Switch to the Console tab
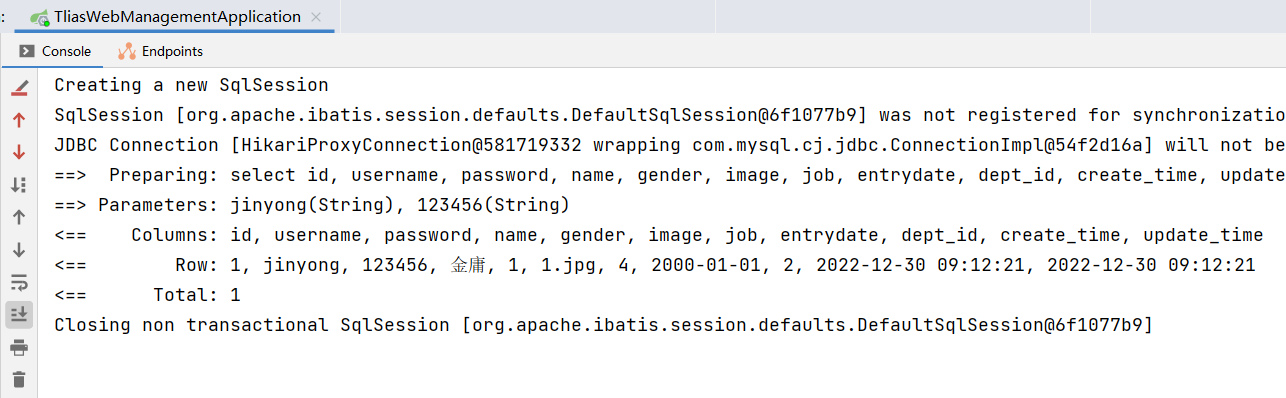1286x398 pixels. pyautogui.click(x=56, y=51)
